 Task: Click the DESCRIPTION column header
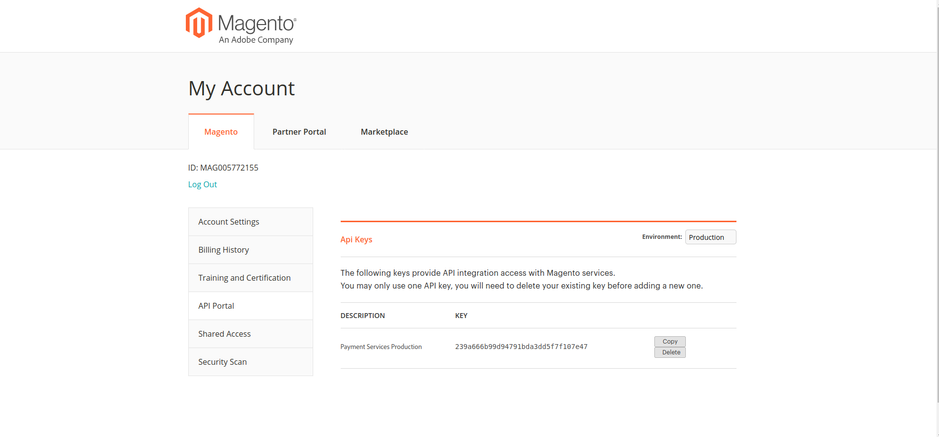tap(362, 315)
